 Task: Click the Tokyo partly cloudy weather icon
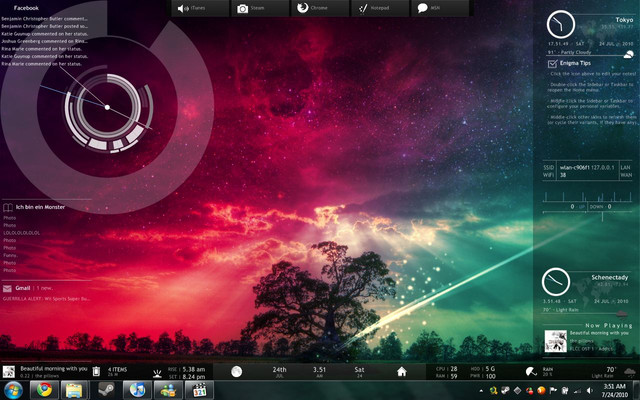click(629, 54)
